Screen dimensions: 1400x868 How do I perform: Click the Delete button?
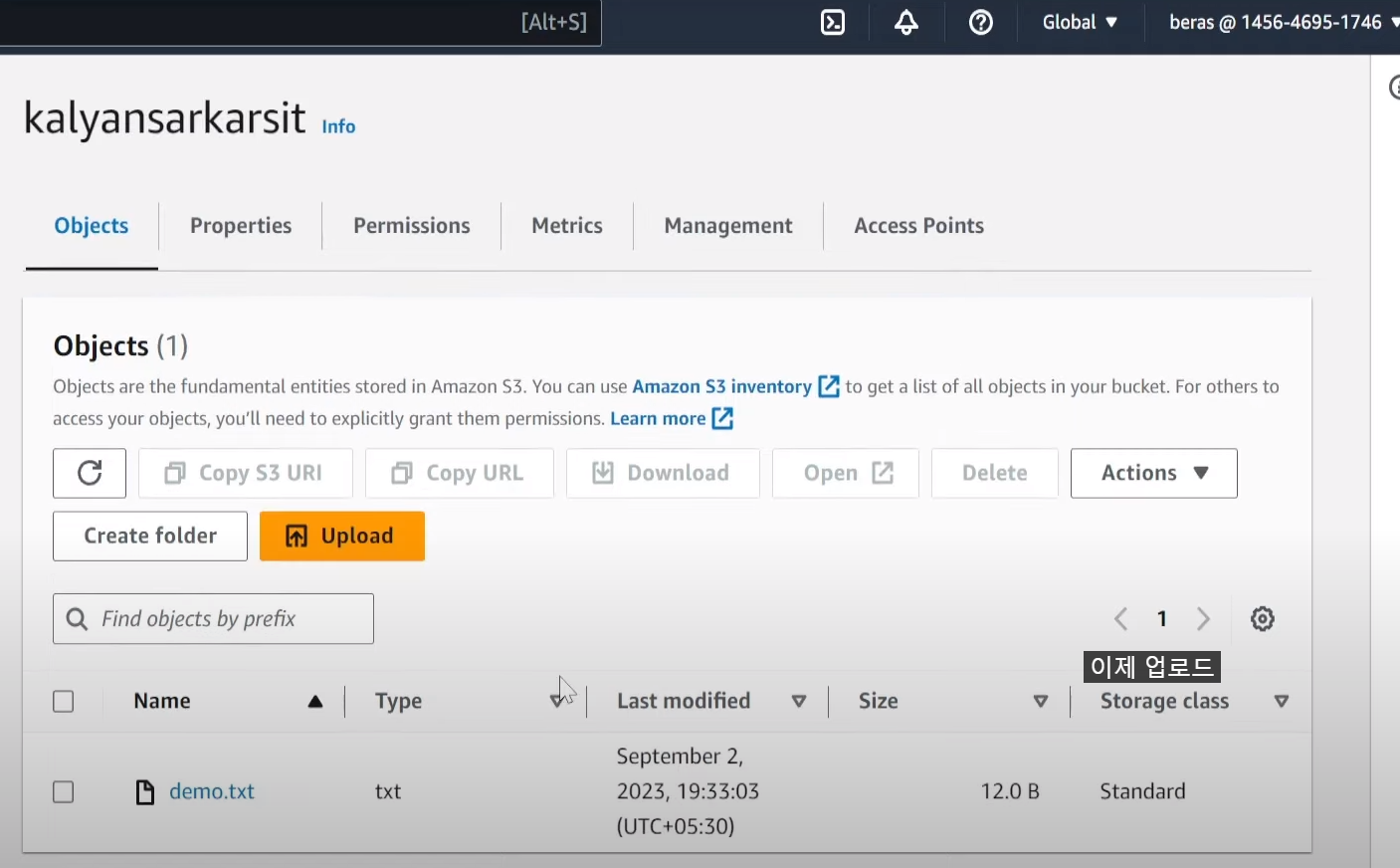[x=995, y=473]
